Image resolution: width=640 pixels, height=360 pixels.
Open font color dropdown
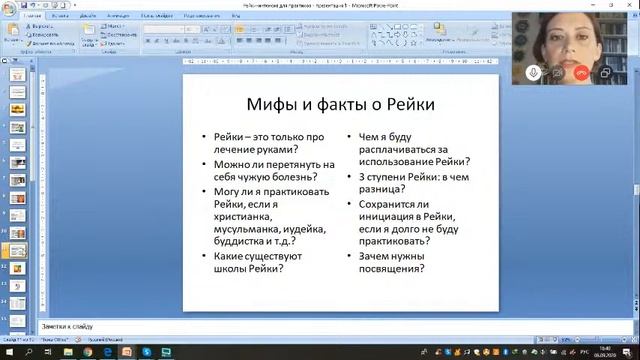click(x=221, y=41)
